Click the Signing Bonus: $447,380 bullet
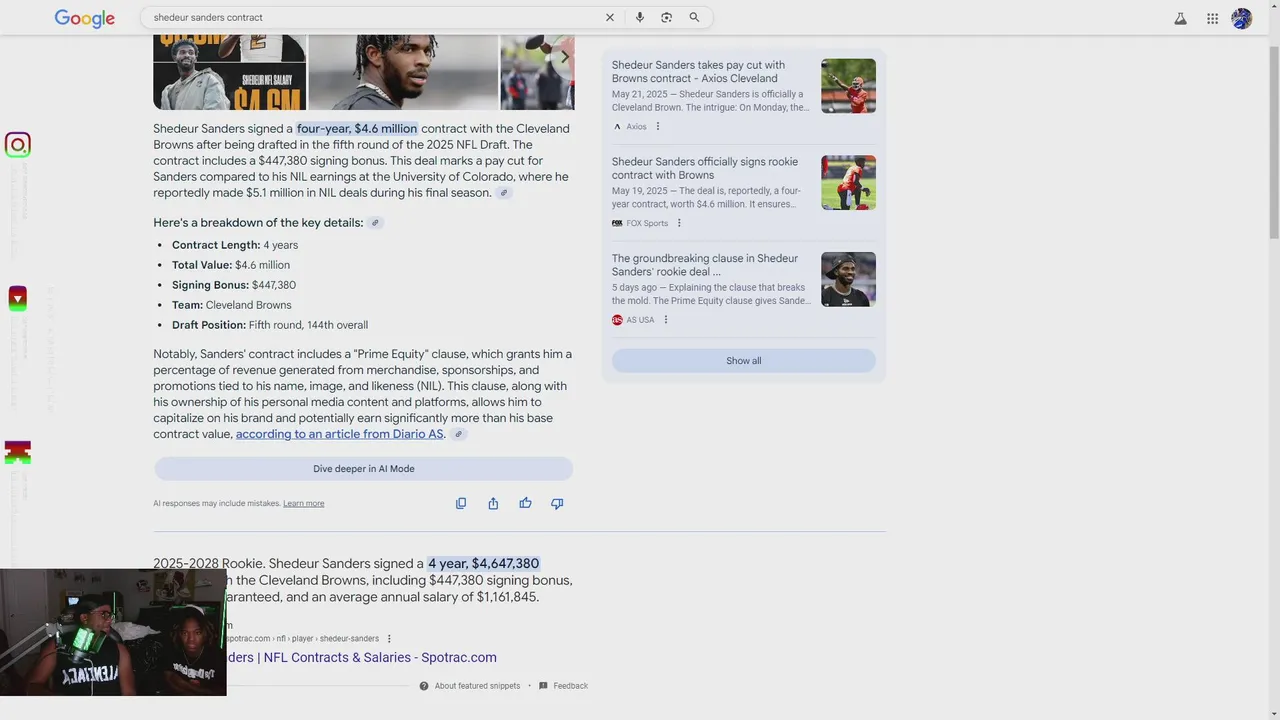The image size is (1280, 720). pyautogui.click(x=234, y=285)
